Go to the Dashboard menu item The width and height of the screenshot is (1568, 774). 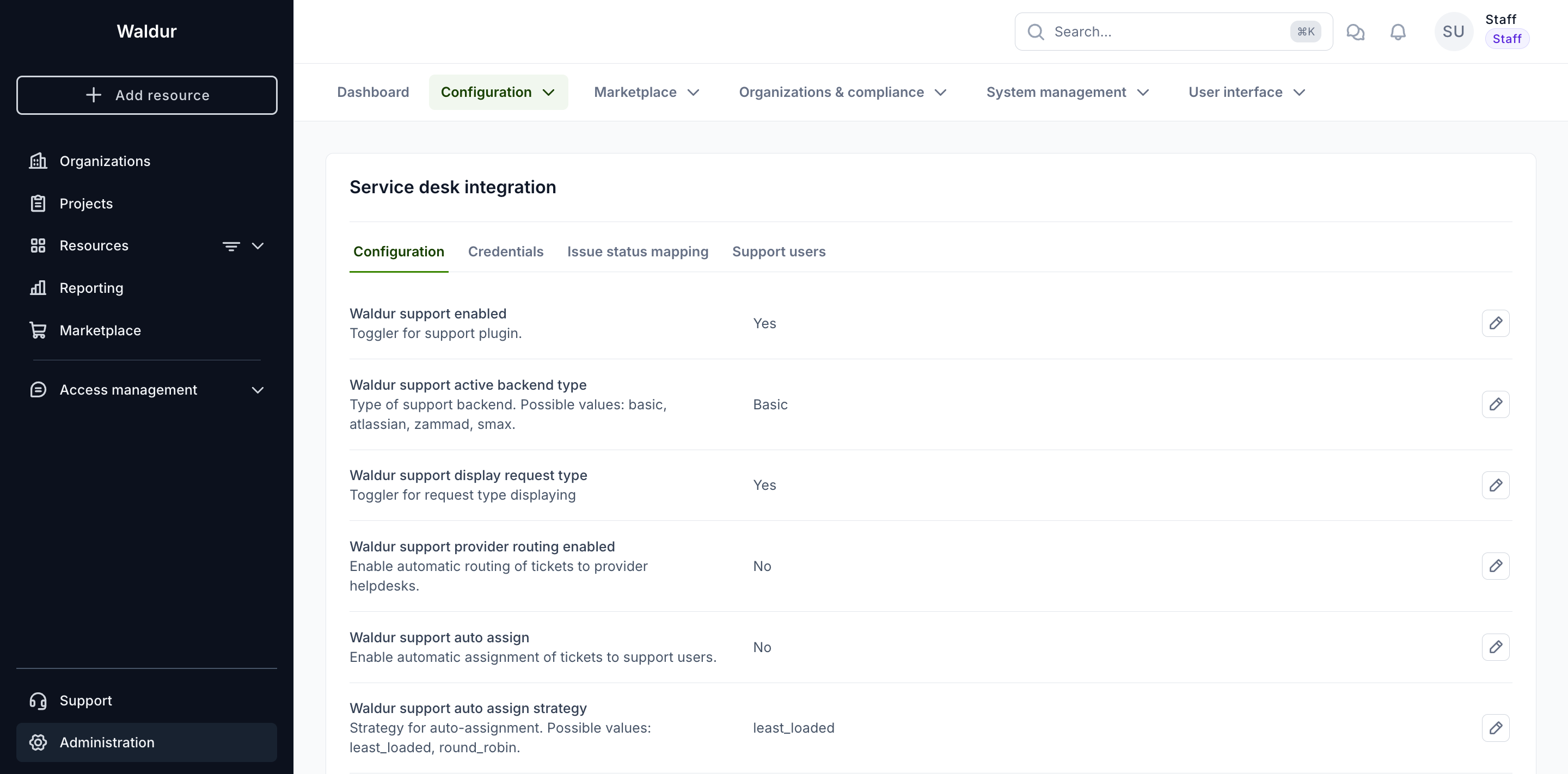pos(372,92)
